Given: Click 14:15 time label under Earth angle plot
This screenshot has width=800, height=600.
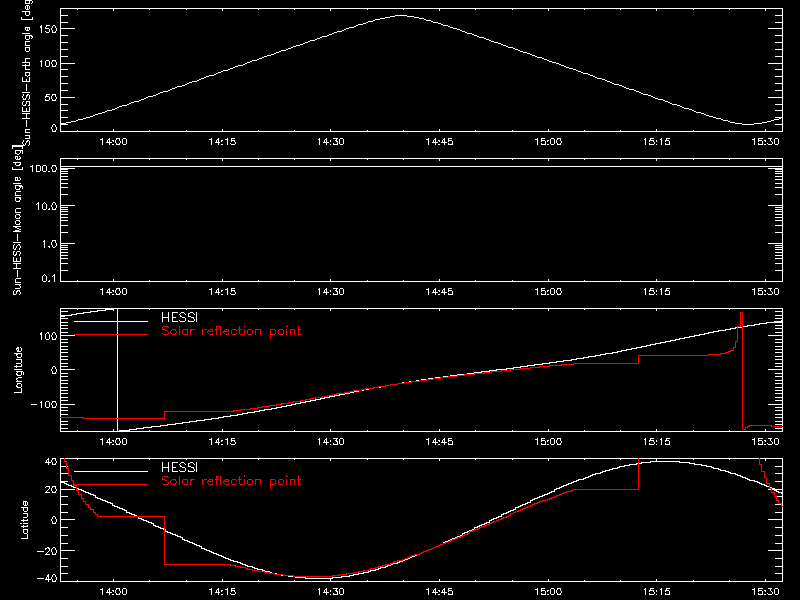Looking at the screenshot, I should tap(222, 141).
